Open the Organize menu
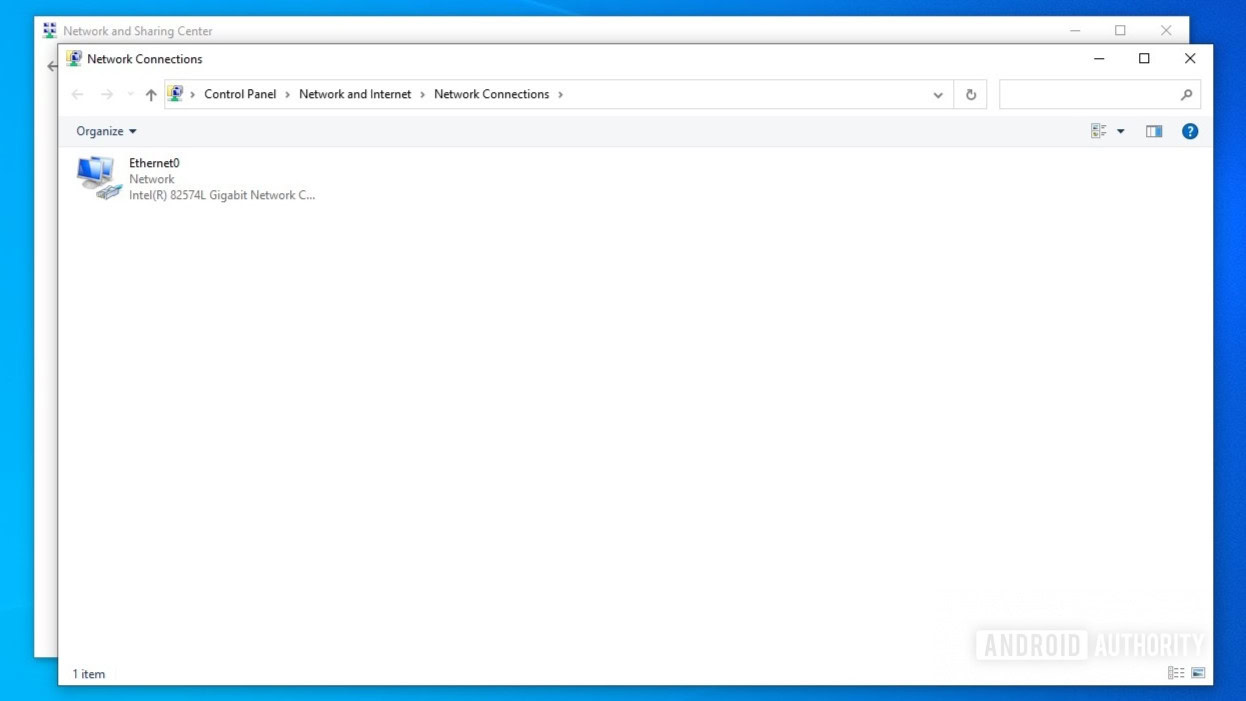The height and width of the screenshot is (701, 1246). [106, 131]
